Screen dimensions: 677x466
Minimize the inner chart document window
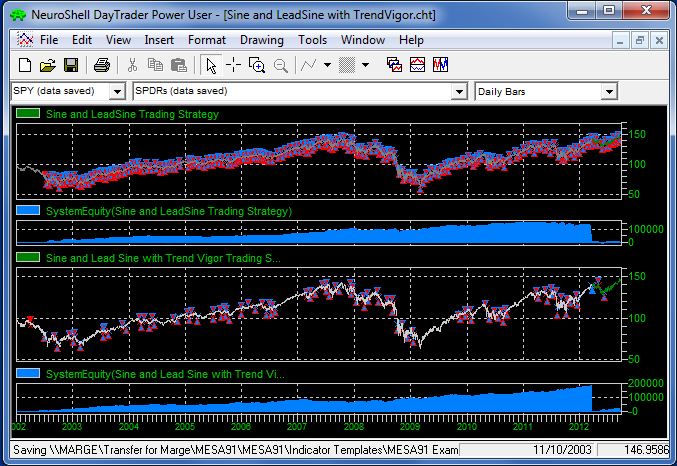point(620,41)
